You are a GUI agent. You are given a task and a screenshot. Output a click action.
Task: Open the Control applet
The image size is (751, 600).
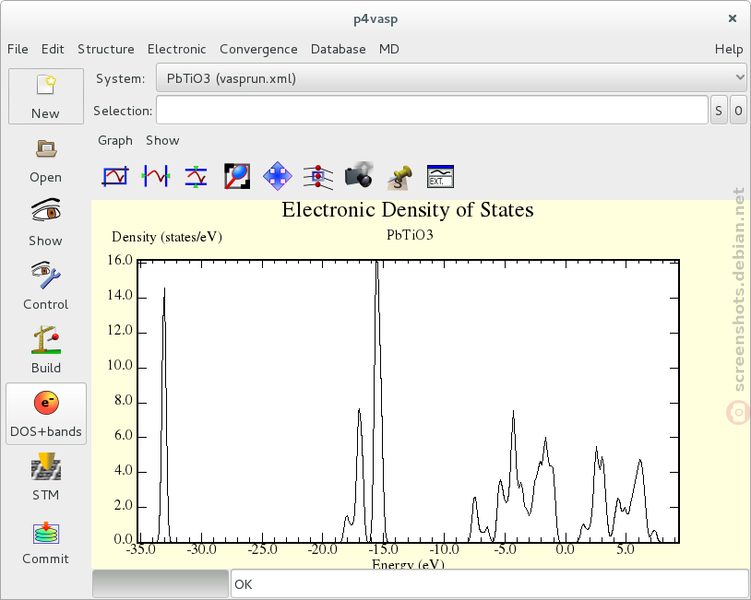tap(46, 286)
